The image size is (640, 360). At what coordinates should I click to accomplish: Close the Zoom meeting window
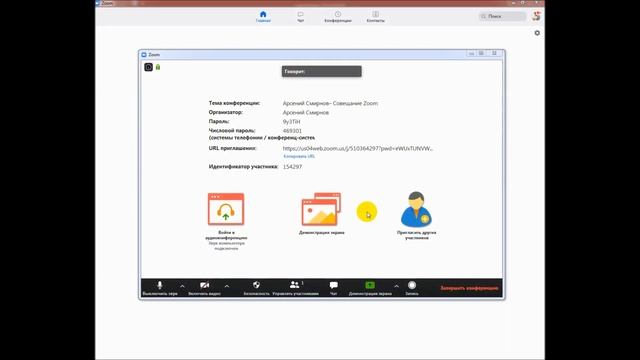coord(494,53)
